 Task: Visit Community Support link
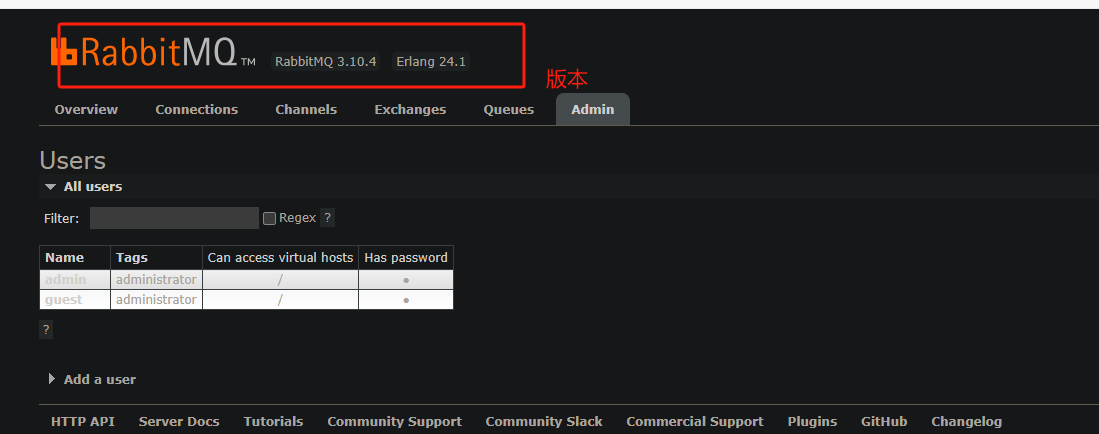tap(395, 421)
